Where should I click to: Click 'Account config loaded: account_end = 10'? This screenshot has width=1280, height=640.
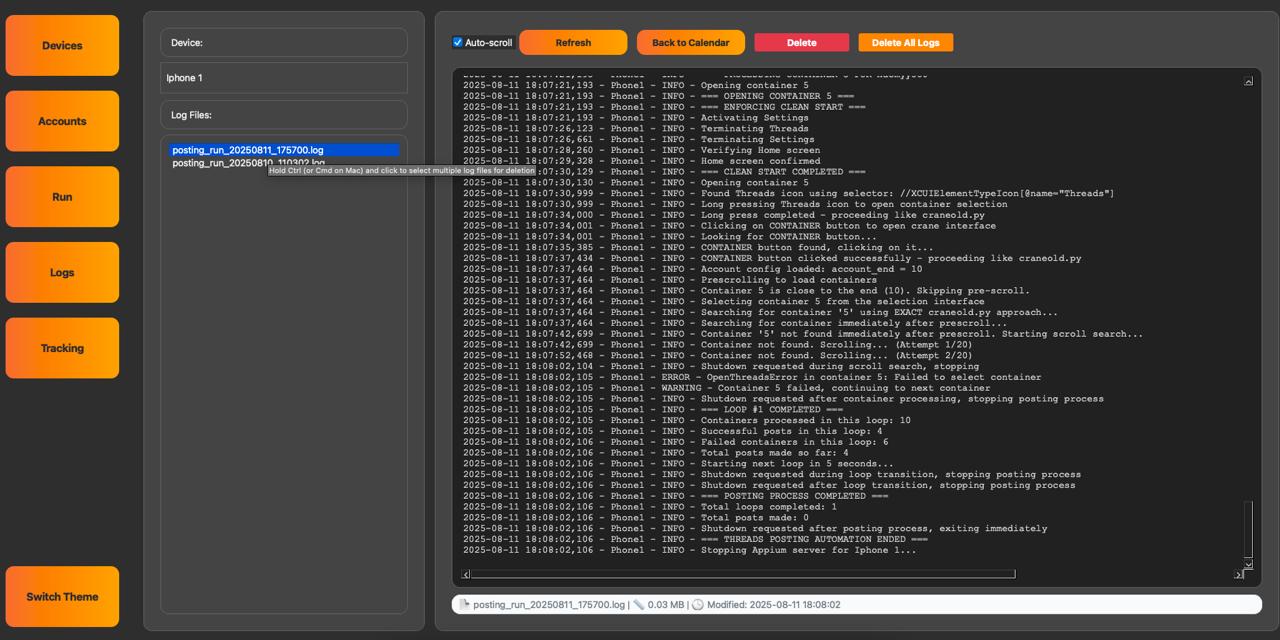point(693,269)
